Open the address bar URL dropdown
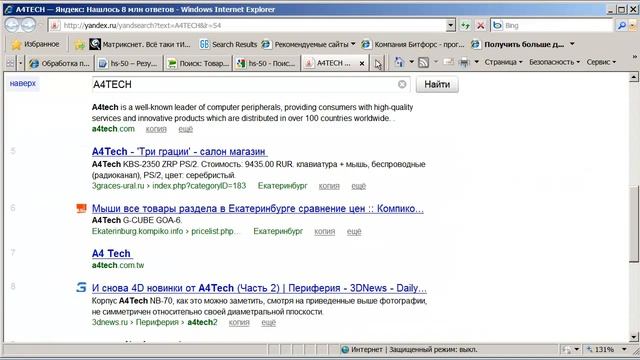The height and width of the screenshot is (360, 640). [x=450, y=25]
